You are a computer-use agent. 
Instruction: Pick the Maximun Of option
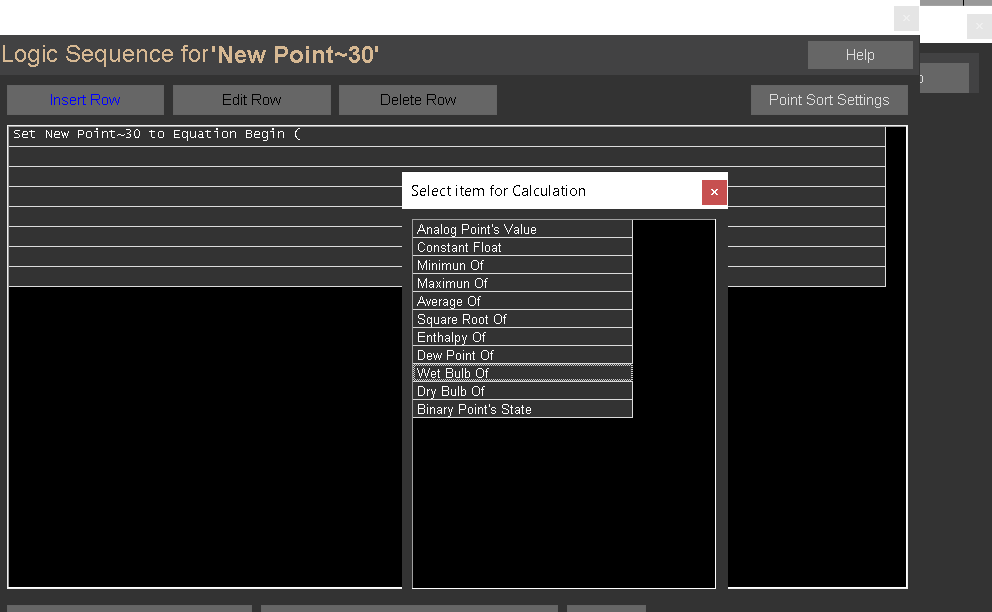(x=522, y=283)
